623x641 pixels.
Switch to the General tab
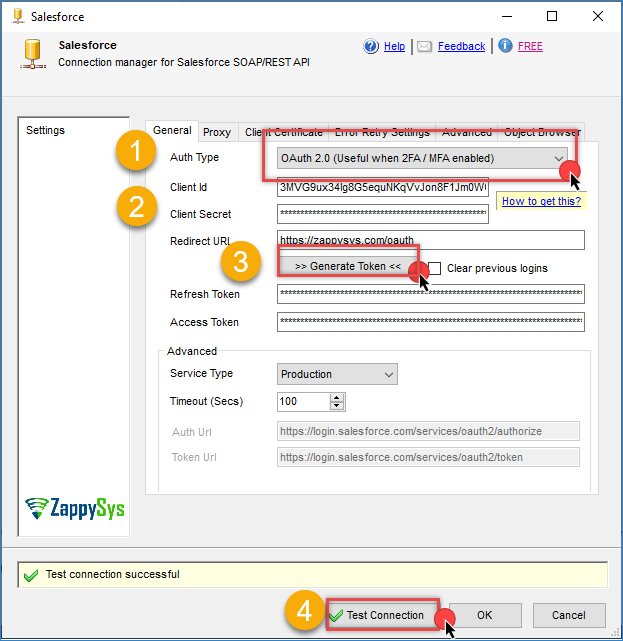pyautogui.click(x=172, y=130)
